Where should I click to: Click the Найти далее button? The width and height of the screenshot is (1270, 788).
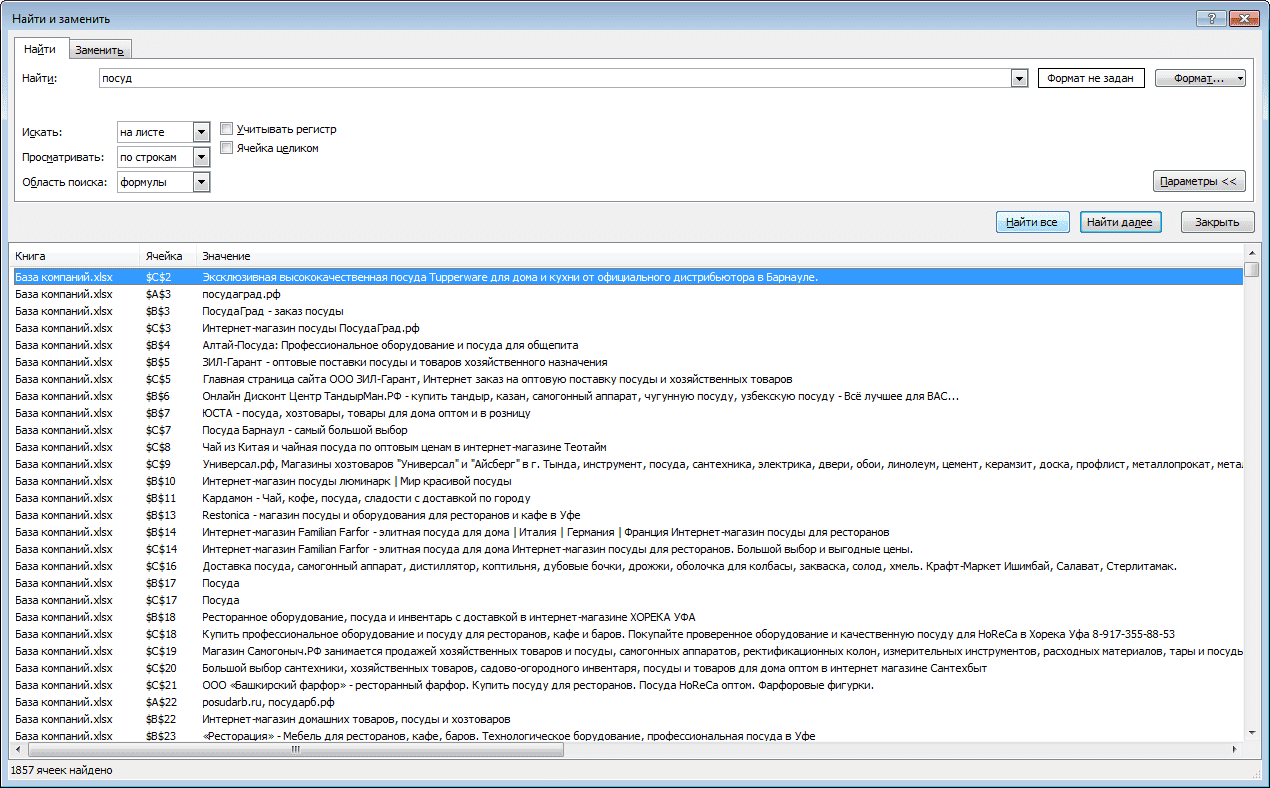[1120, 222]
